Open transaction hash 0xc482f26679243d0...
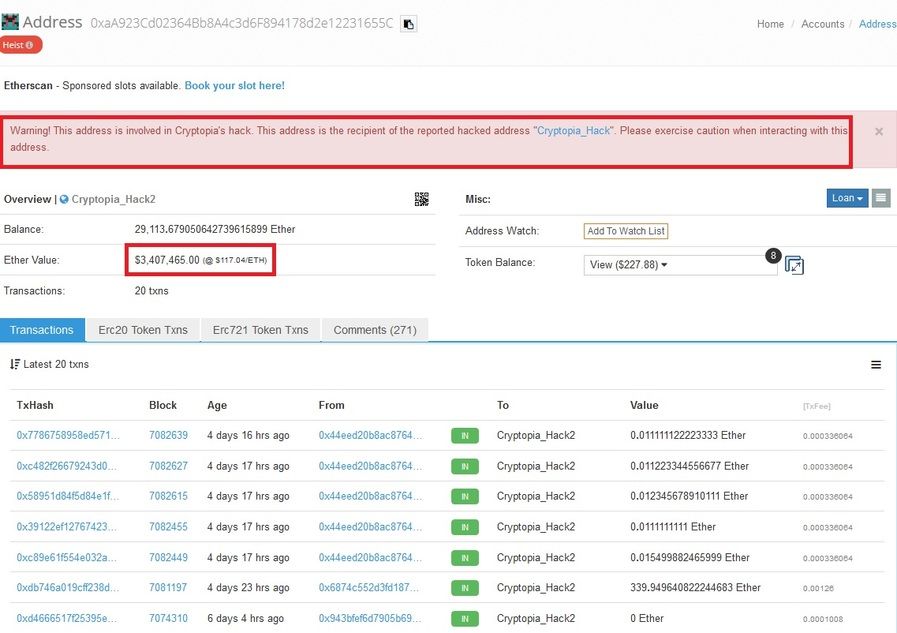 tap(66, 466)
